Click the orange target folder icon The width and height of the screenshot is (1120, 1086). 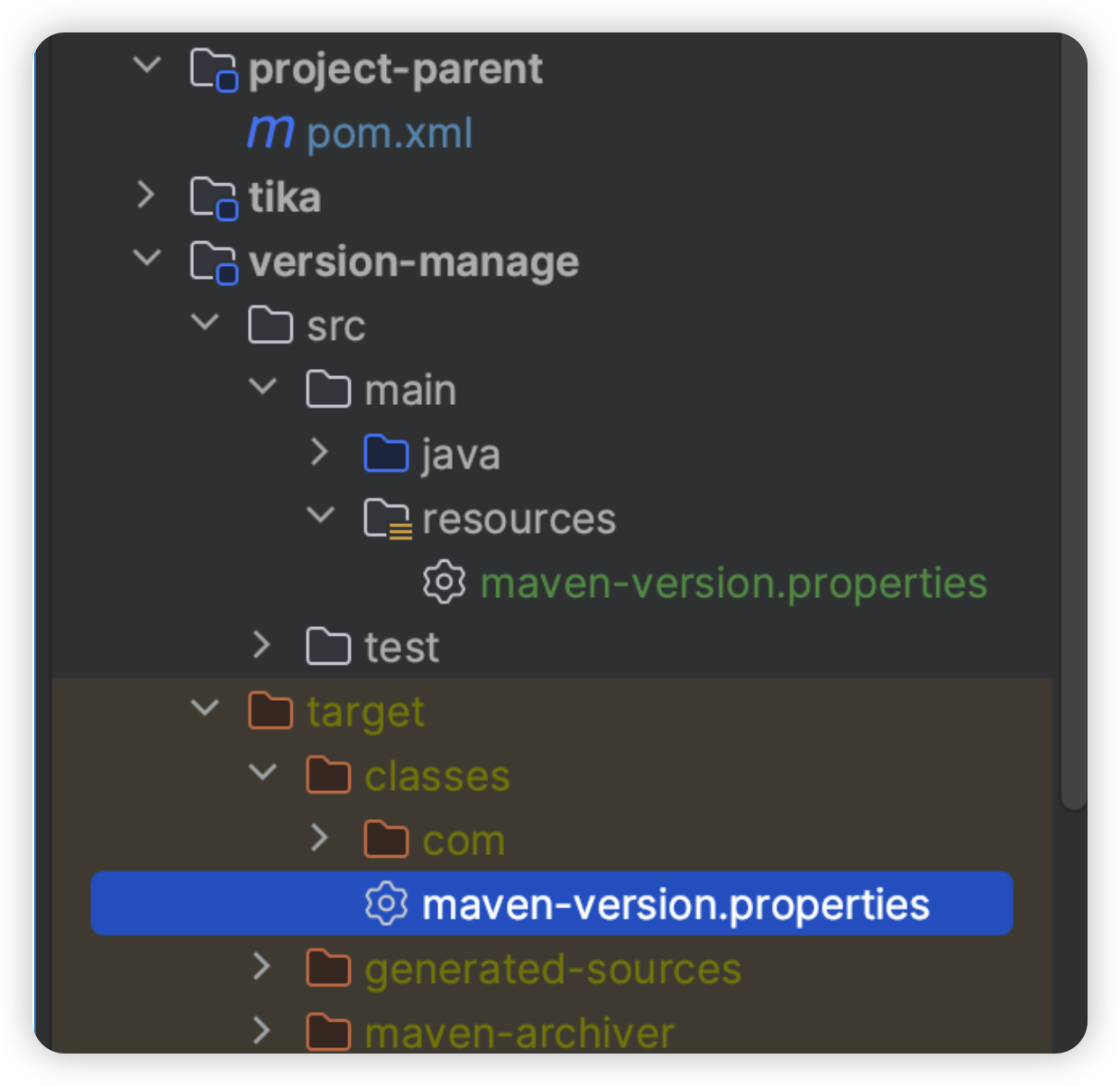coord(271,711)
